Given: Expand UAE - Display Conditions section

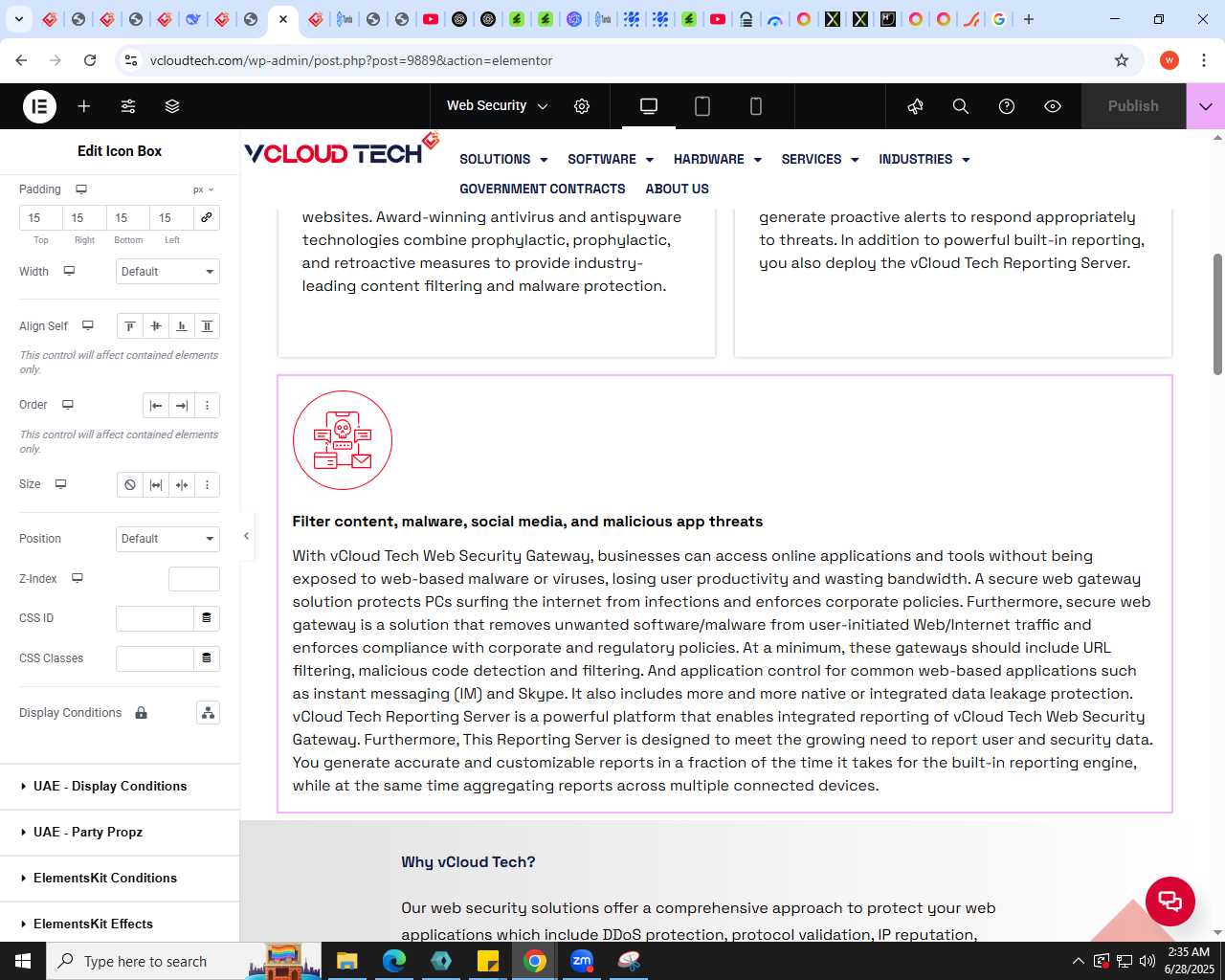Looking at the screenshot, I should tap(120, 787).
